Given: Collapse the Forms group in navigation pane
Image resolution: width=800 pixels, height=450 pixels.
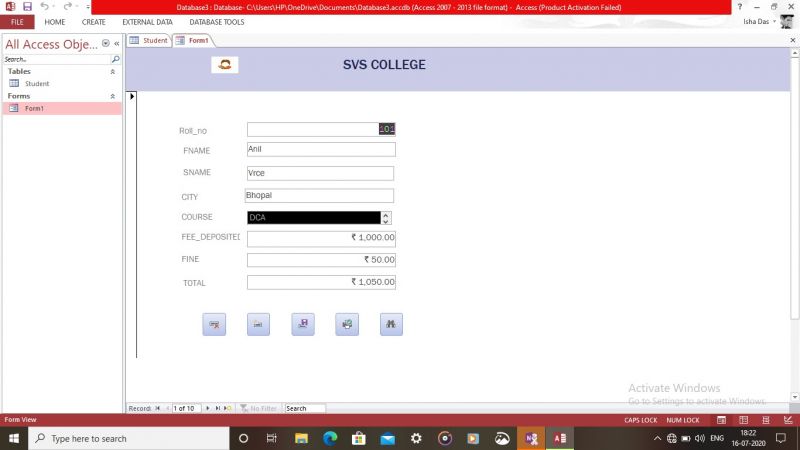Looking at the screenshot, I should tap(112, 96).
